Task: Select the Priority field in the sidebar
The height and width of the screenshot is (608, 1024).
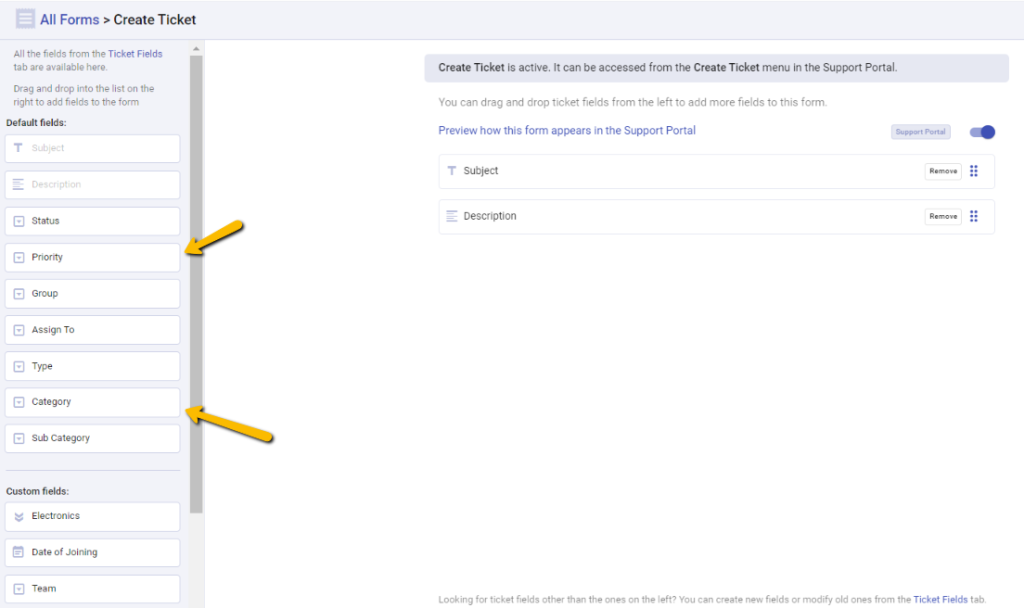Action: tap(92, 256)
